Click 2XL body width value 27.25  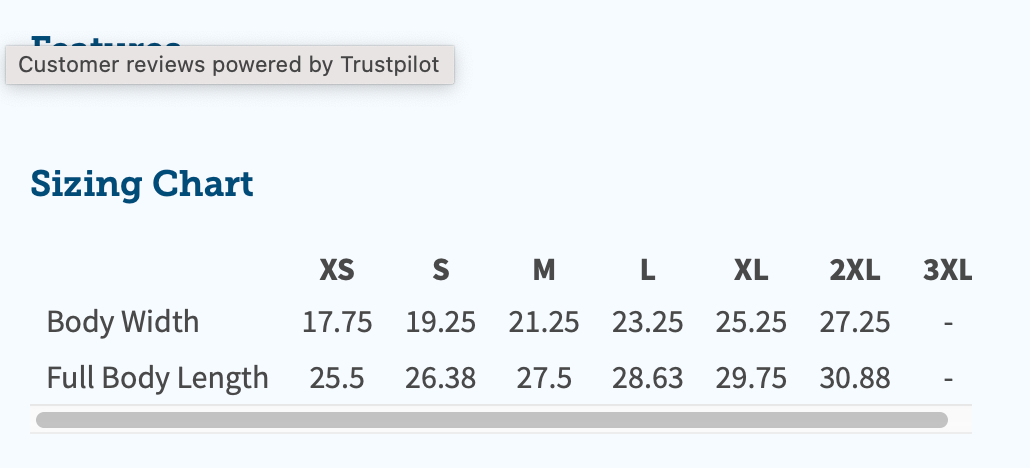tap(855, 323)
